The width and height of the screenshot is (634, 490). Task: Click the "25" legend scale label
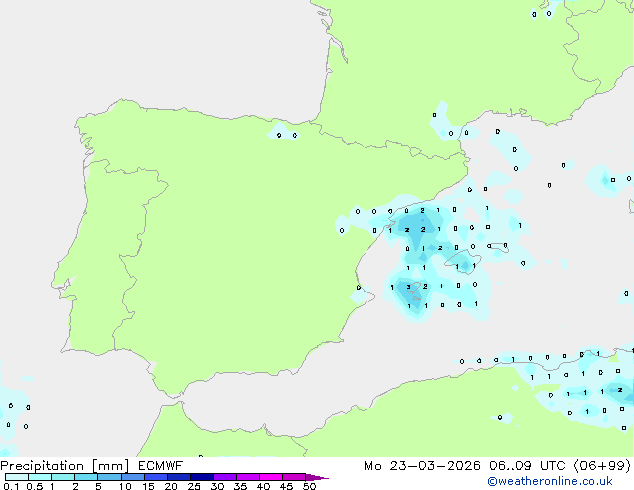pos(194,486)
